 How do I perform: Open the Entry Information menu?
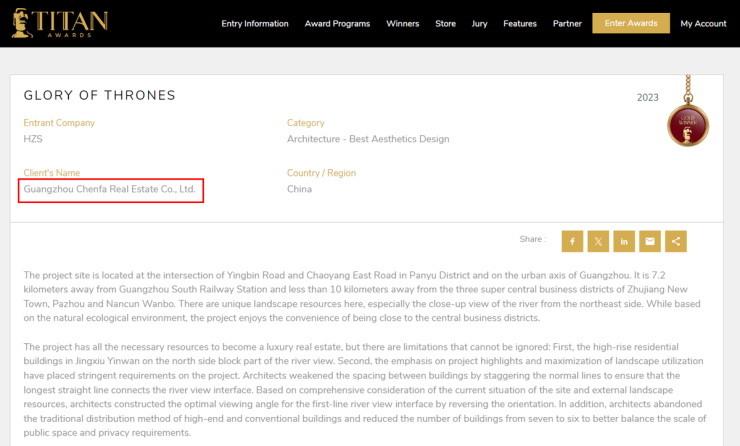(x=255, y=24)
